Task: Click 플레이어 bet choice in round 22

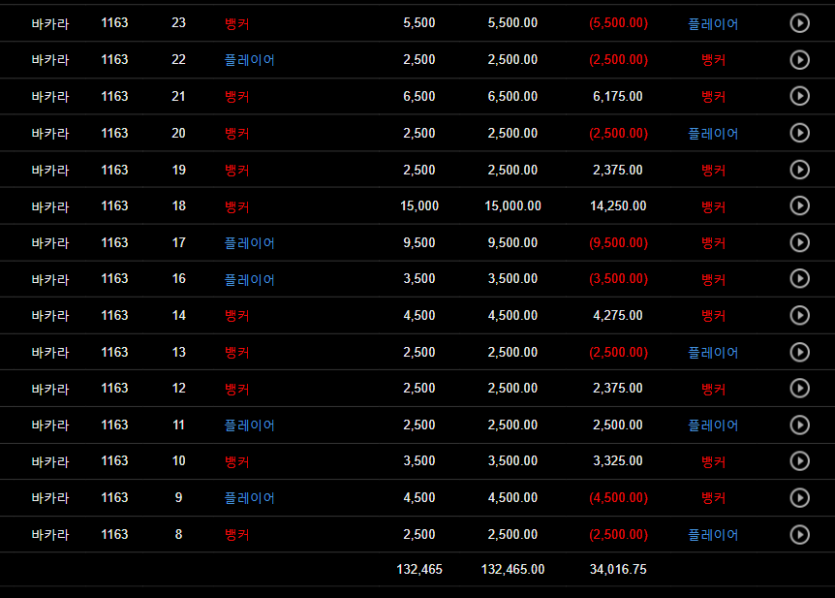Action: pos(249,60)
